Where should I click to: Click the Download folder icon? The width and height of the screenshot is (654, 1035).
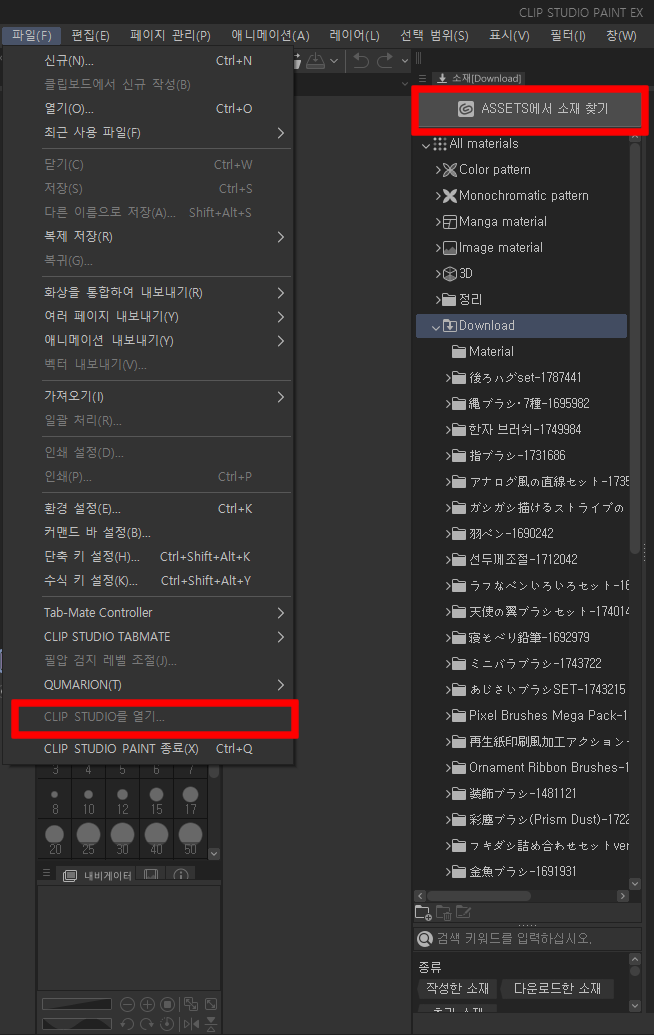[450, 325]
